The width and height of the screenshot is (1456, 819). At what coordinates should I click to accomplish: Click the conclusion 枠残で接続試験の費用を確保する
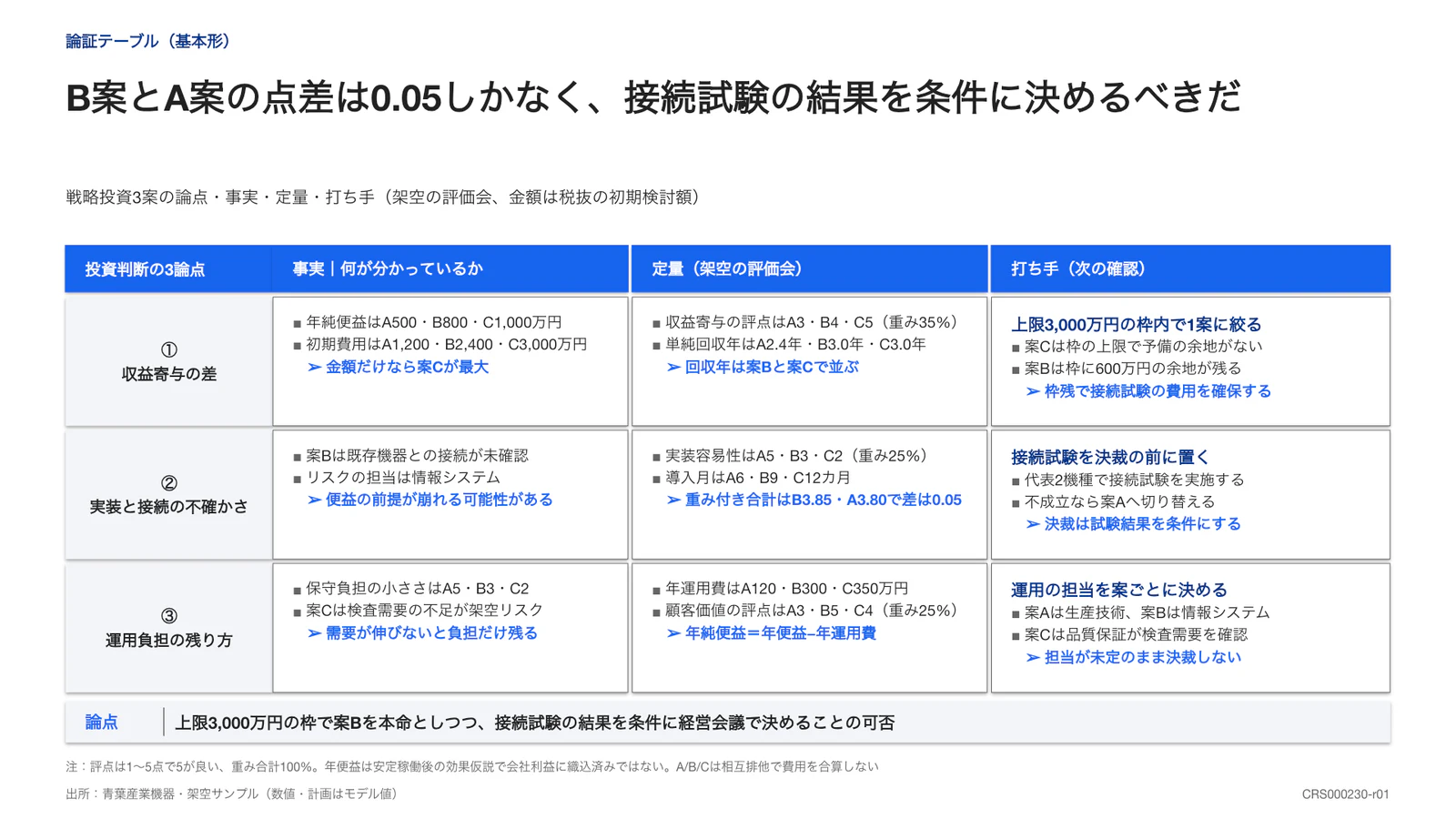coord(1148,391)
